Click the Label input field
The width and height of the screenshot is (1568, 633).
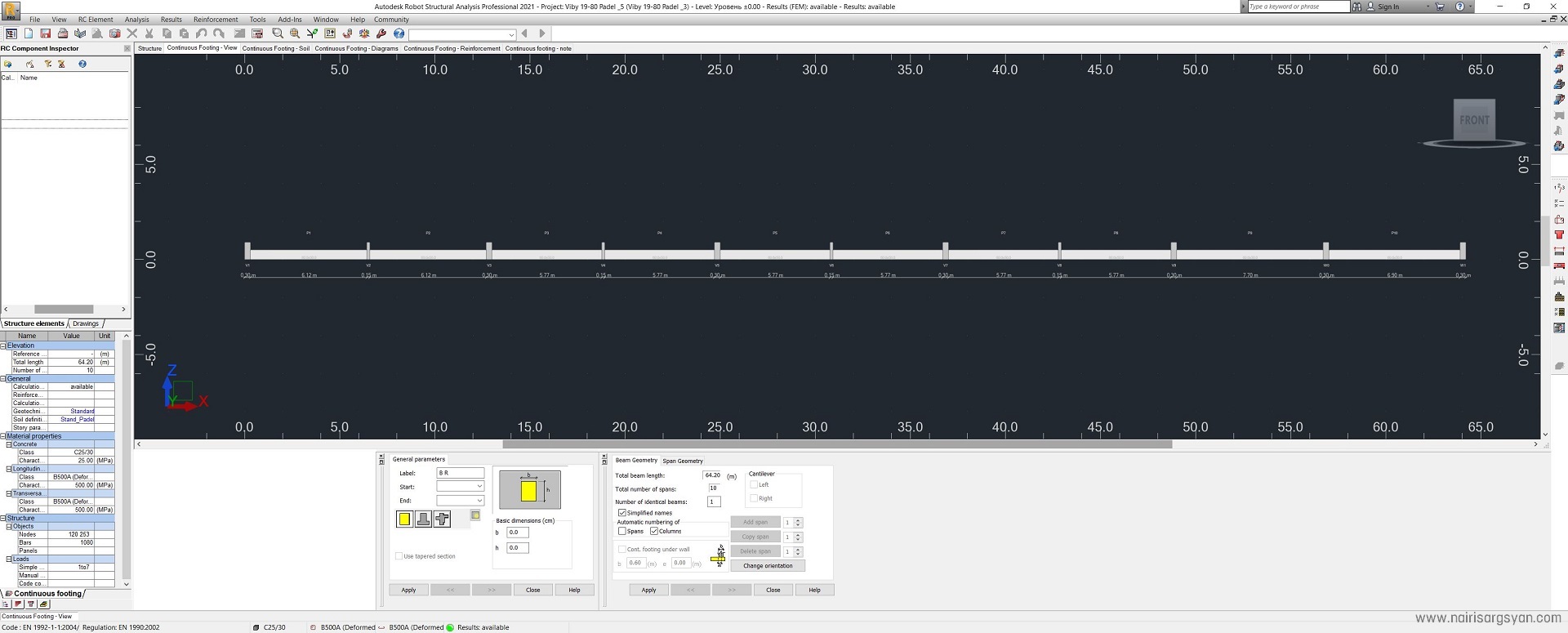point(461,473)
